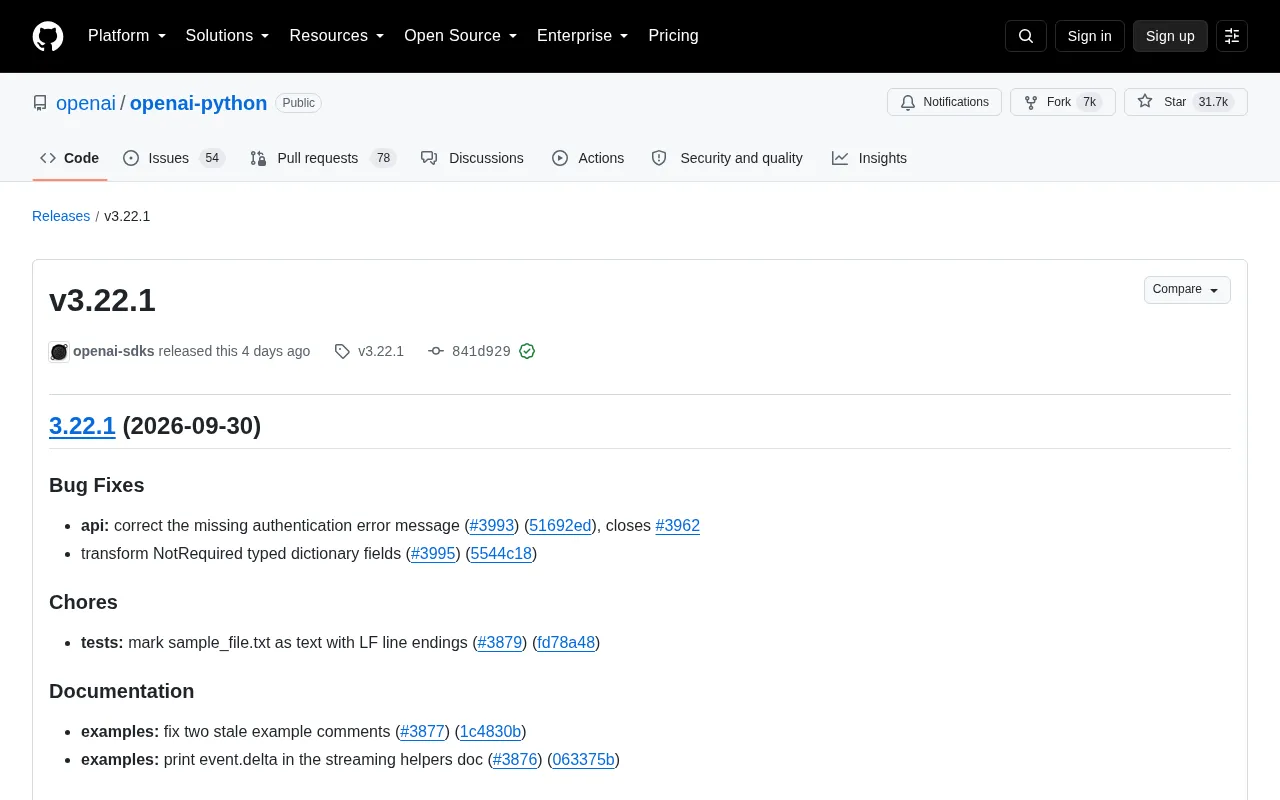Expand the Solutions menu

(227, 36)
